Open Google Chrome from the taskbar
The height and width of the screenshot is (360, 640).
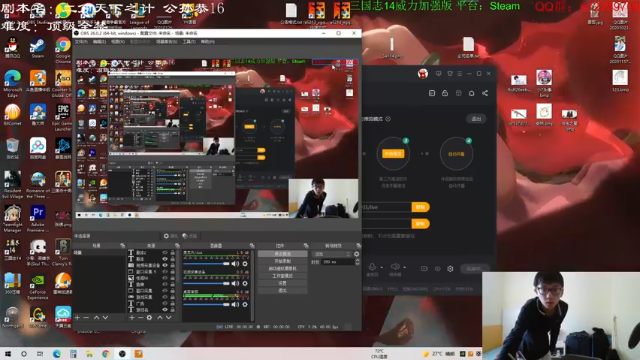tap(106, 353)
